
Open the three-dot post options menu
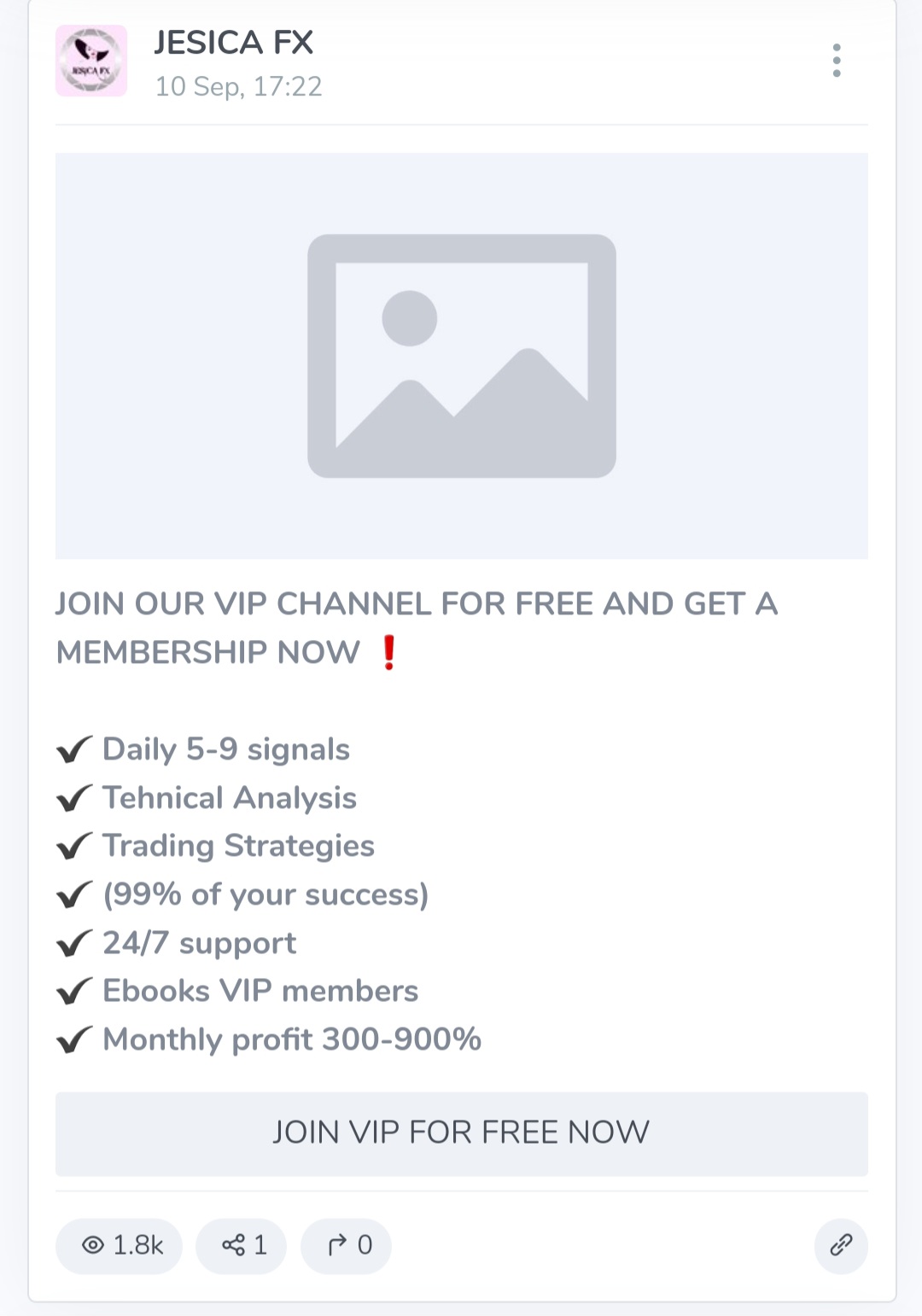[837, 61]
